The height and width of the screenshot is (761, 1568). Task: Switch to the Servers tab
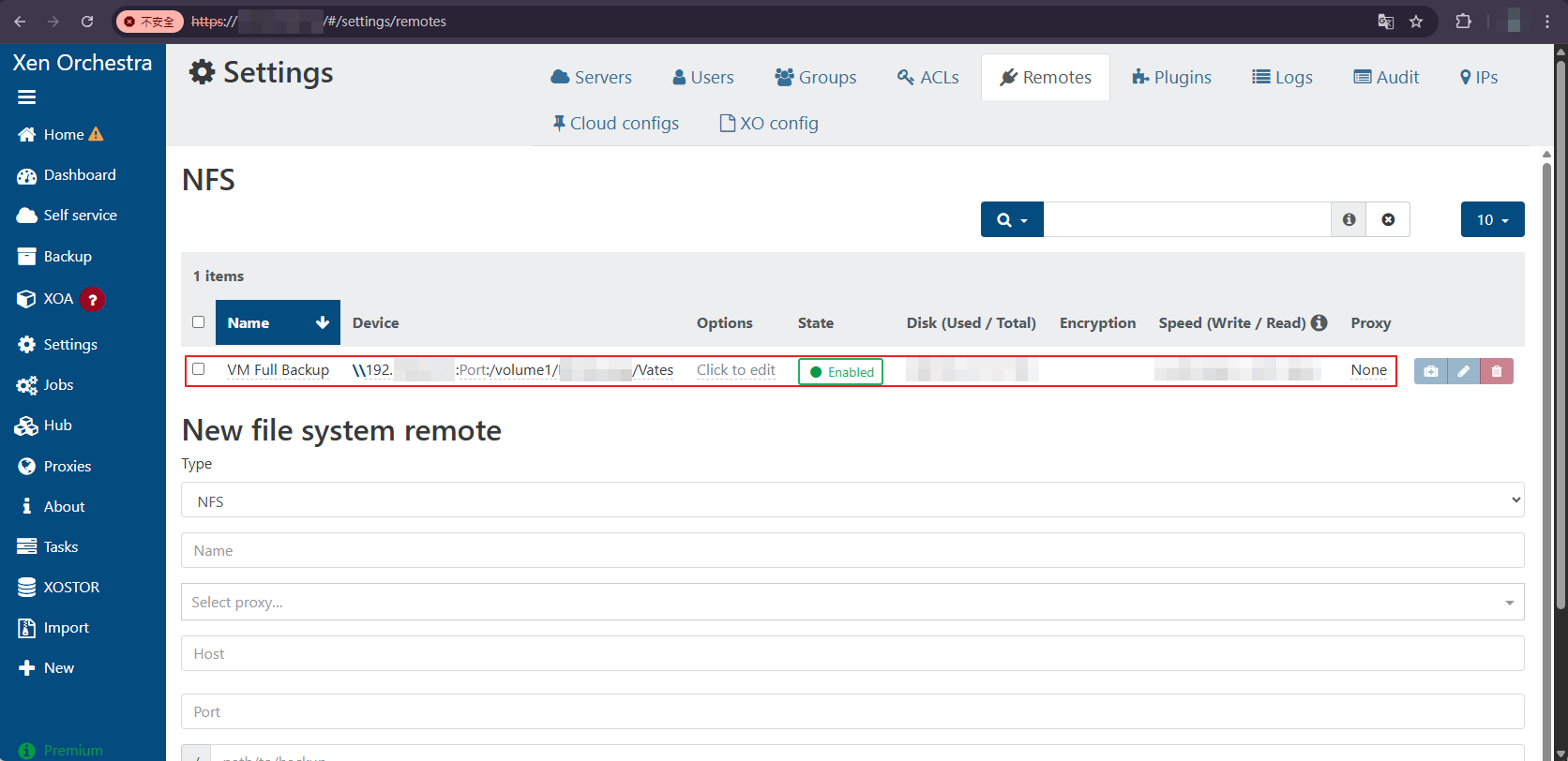[592, 78]
